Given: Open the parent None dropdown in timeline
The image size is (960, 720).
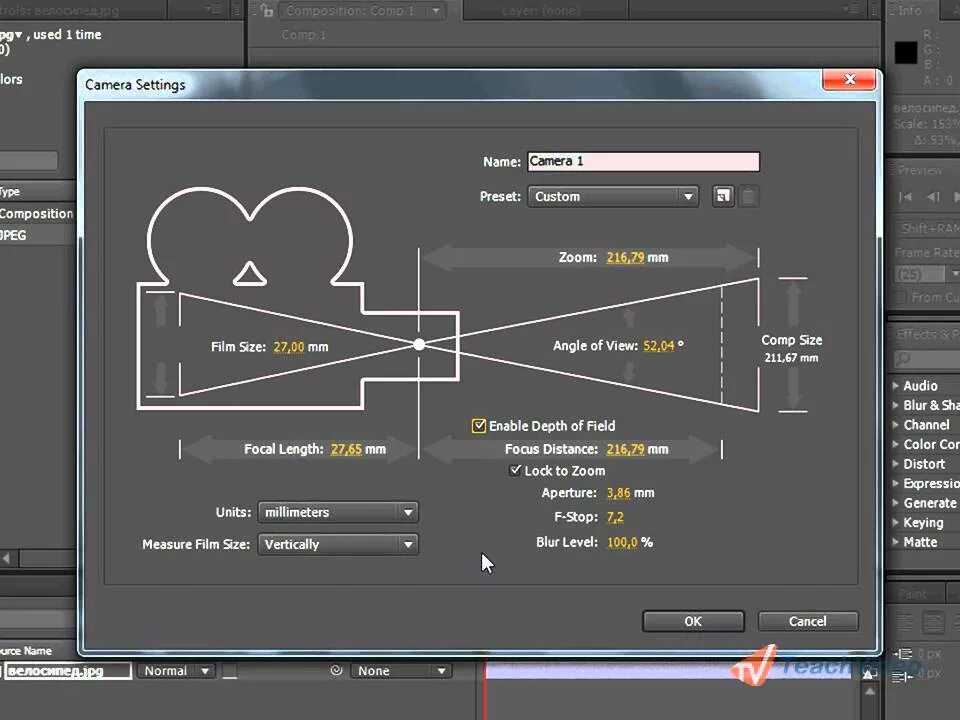Looking at the screenshot, I should tap(401, 671).
